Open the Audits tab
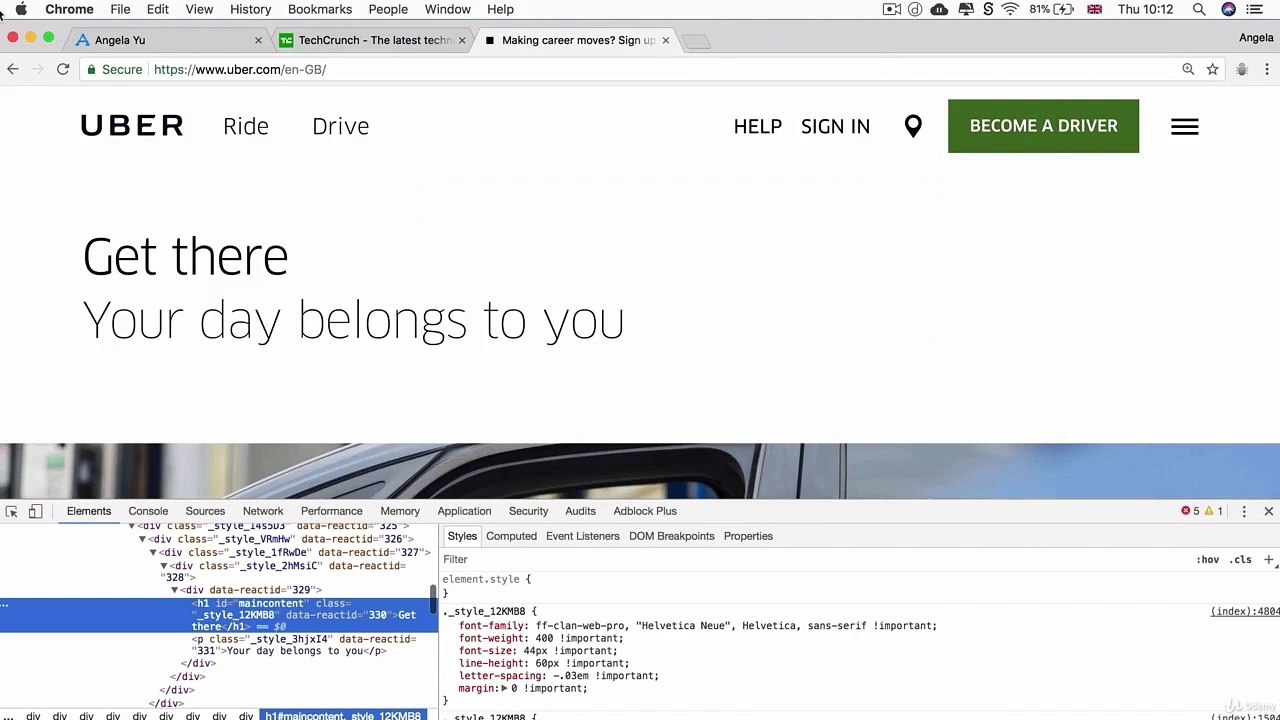Screen dimensions: 1280x720 click(580, 511)
